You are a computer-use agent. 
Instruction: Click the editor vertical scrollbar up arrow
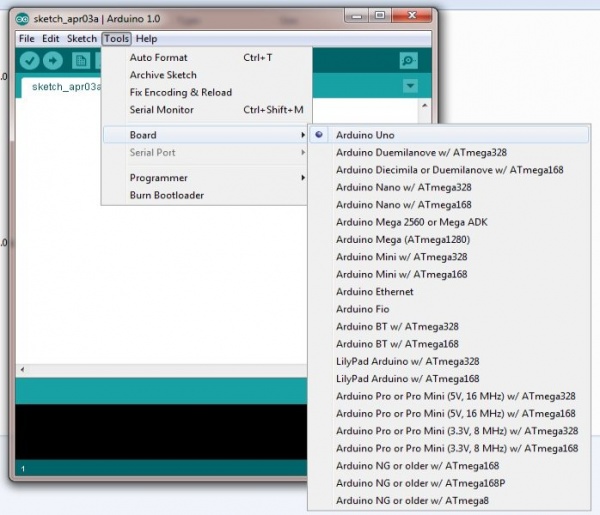[x=424, y=106]
